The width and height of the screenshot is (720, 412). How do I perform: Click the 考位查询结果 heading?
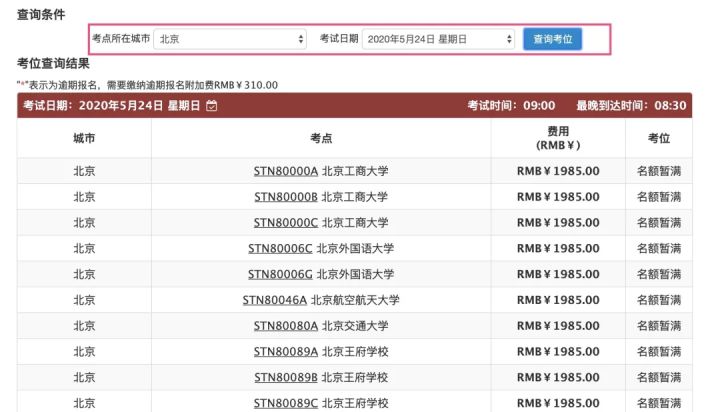[x=53, y=63]
